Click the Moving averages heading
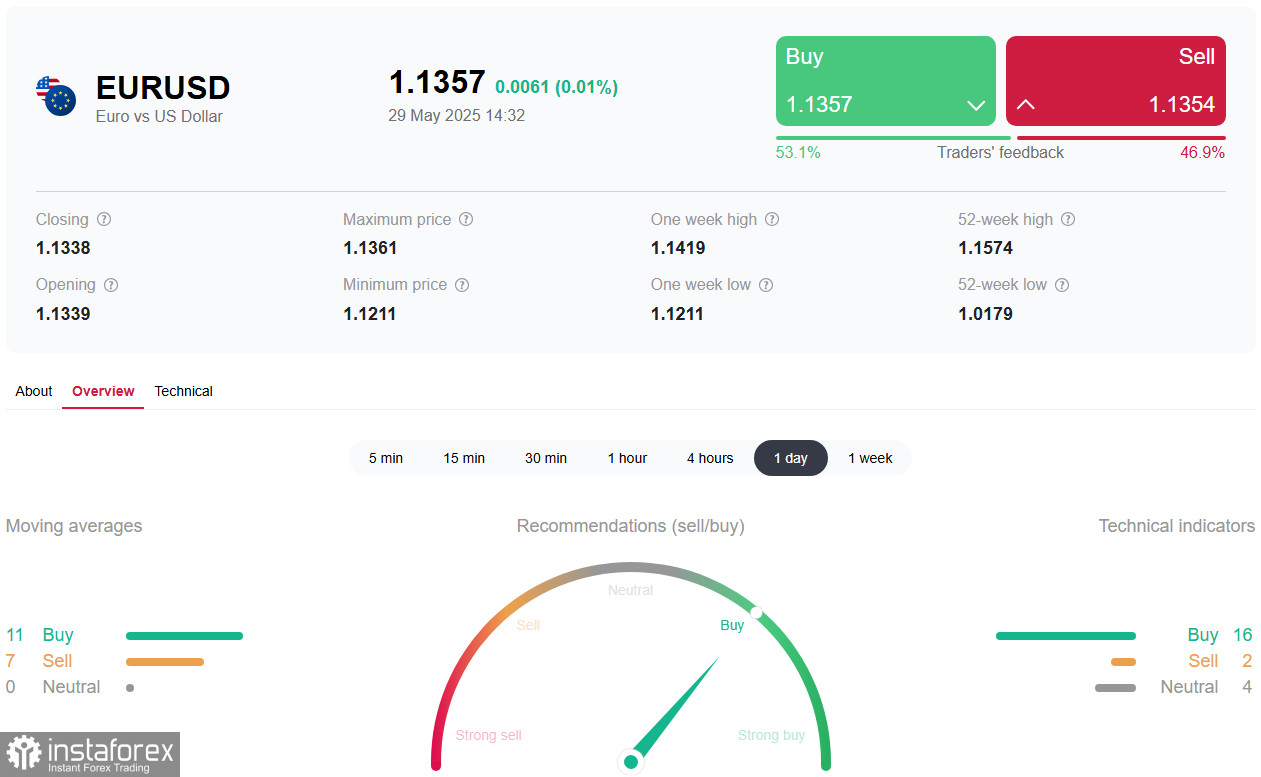 pyautogui.click(x=74, y=526)
